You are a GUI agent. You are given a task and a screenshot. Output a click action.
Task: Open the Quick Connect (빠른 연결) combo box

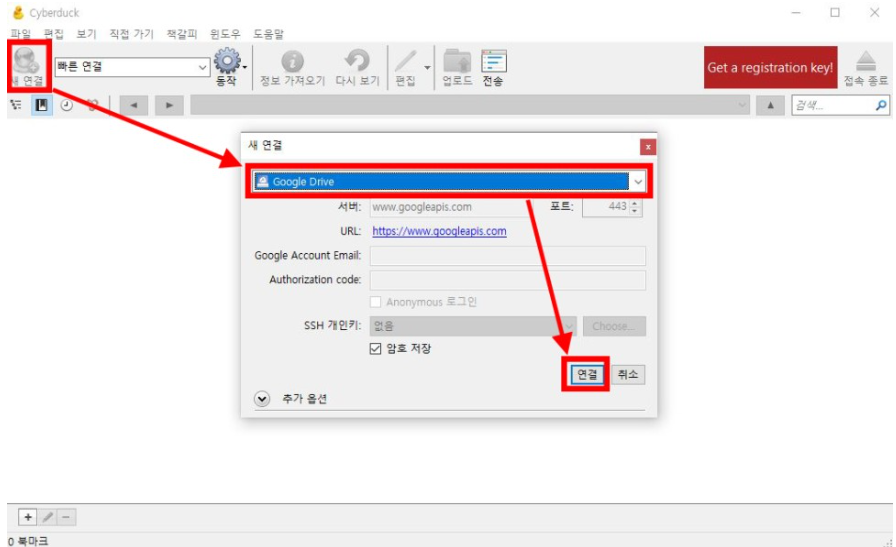(x=132, y=67)
